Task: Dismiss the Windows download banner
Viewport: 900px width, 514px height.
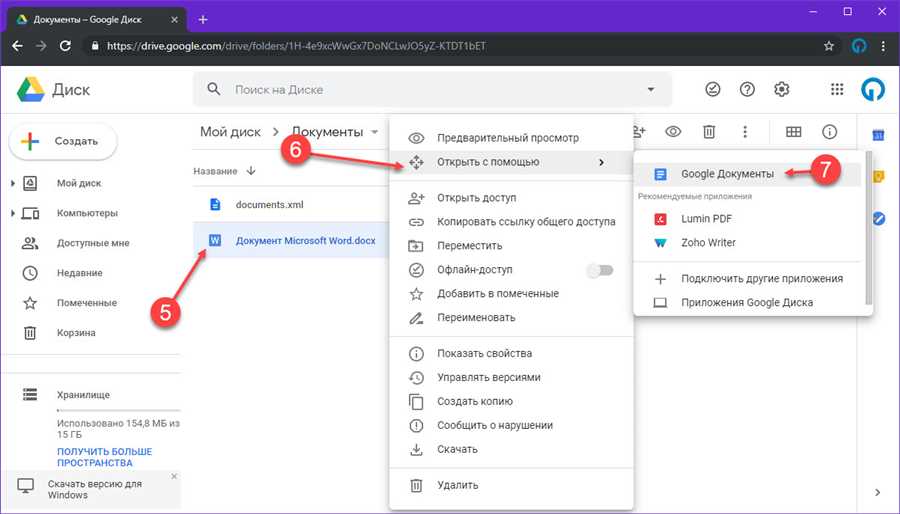Action: tap(174, 477)
